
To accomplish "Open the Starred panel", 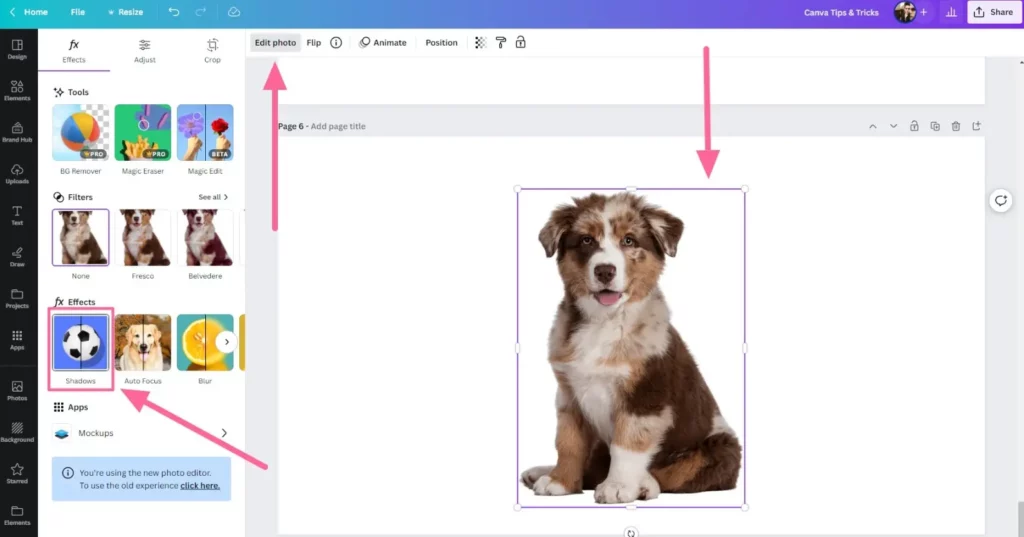I will [17, 474].
